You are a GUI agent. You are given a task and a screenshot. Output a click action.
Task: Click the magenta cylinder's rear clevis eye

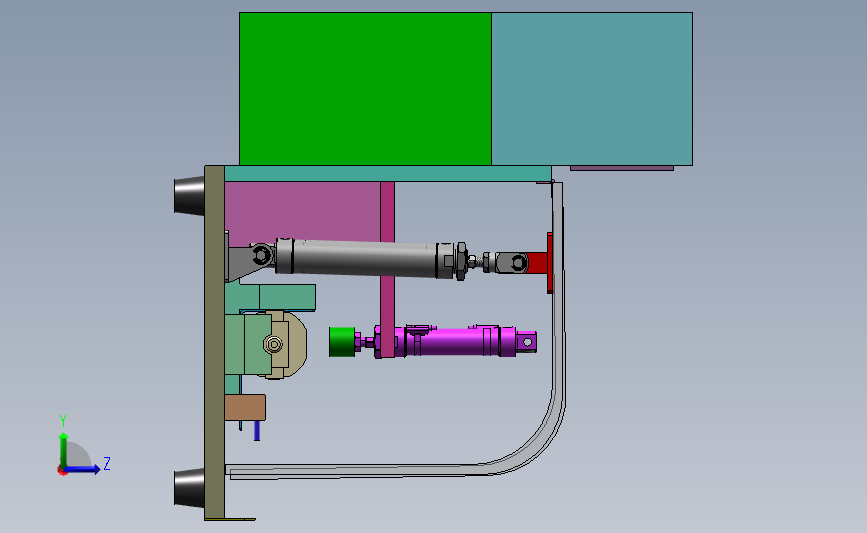tap(527, 342)
